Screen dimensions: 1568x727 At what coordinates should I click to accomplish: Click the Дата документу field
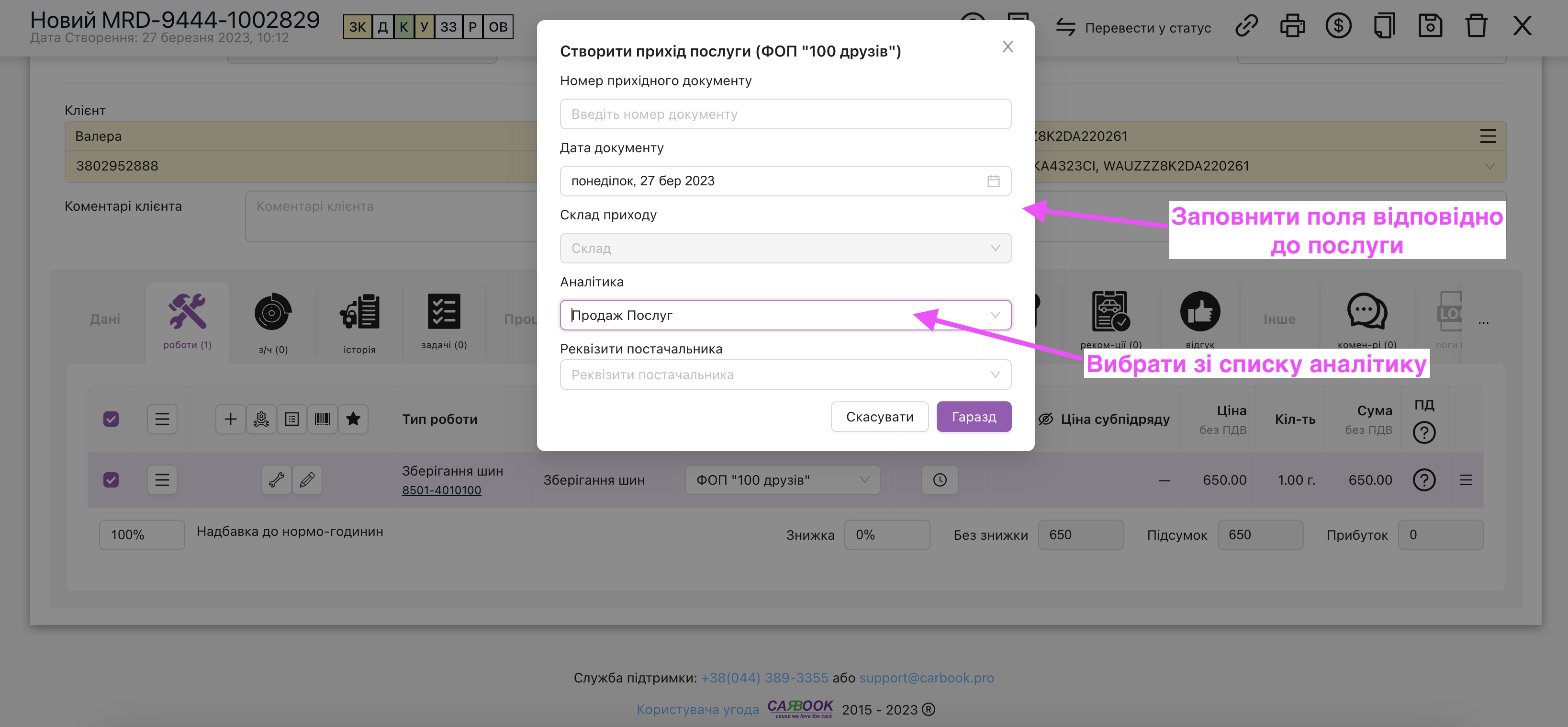click(785, 181)
